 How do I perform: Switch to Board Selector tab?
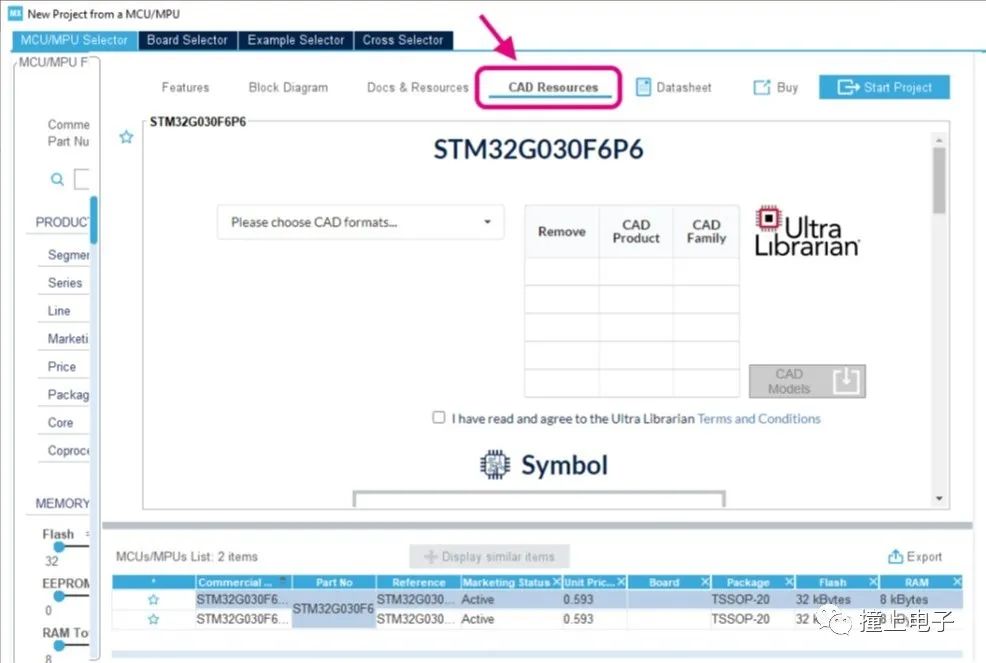point(187,40)
